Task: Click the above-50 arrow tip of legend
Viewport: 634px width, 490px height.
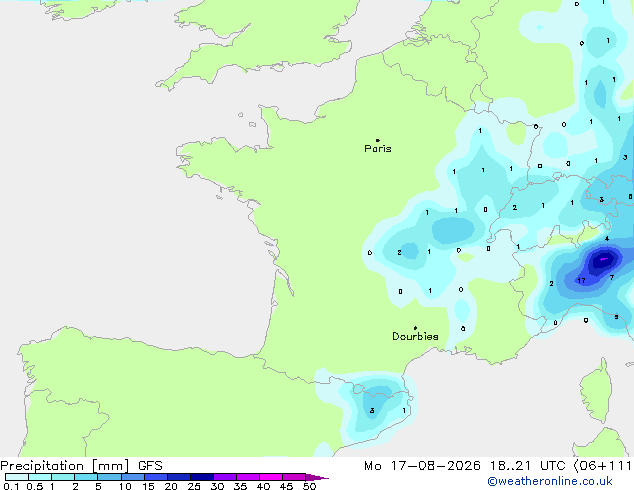Action: click(317, 477)
